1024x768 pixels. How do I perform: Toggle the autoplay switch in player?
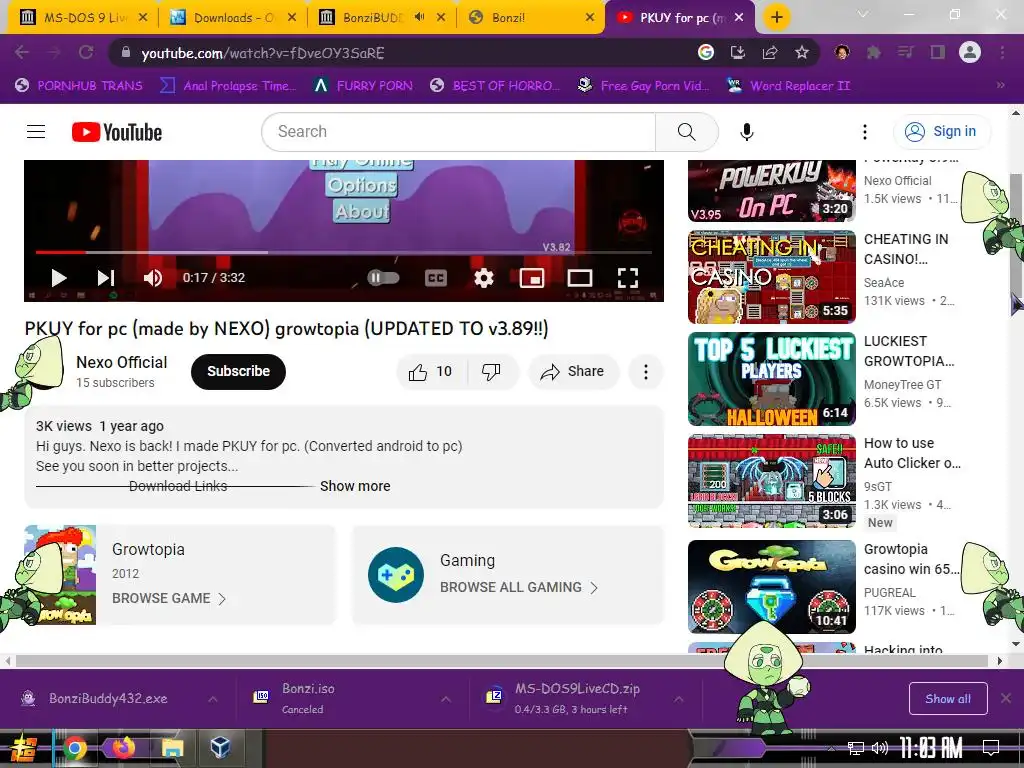(383, 278)
